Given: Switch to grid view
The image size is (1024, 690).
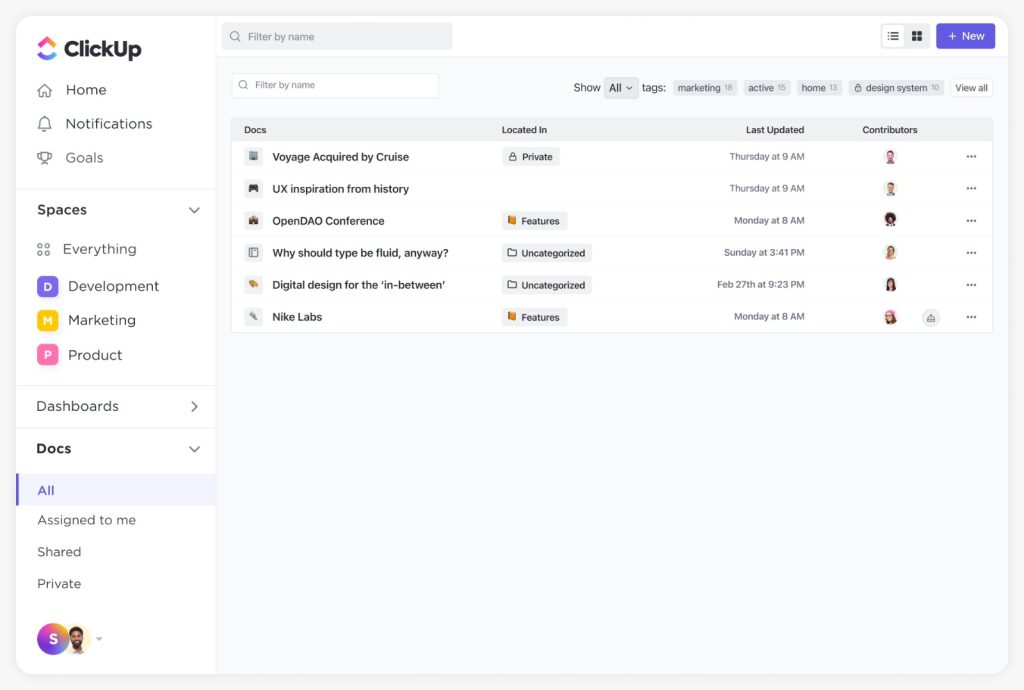Looking at the screenshot, I should pyautogui.click(x=917, y=36).
